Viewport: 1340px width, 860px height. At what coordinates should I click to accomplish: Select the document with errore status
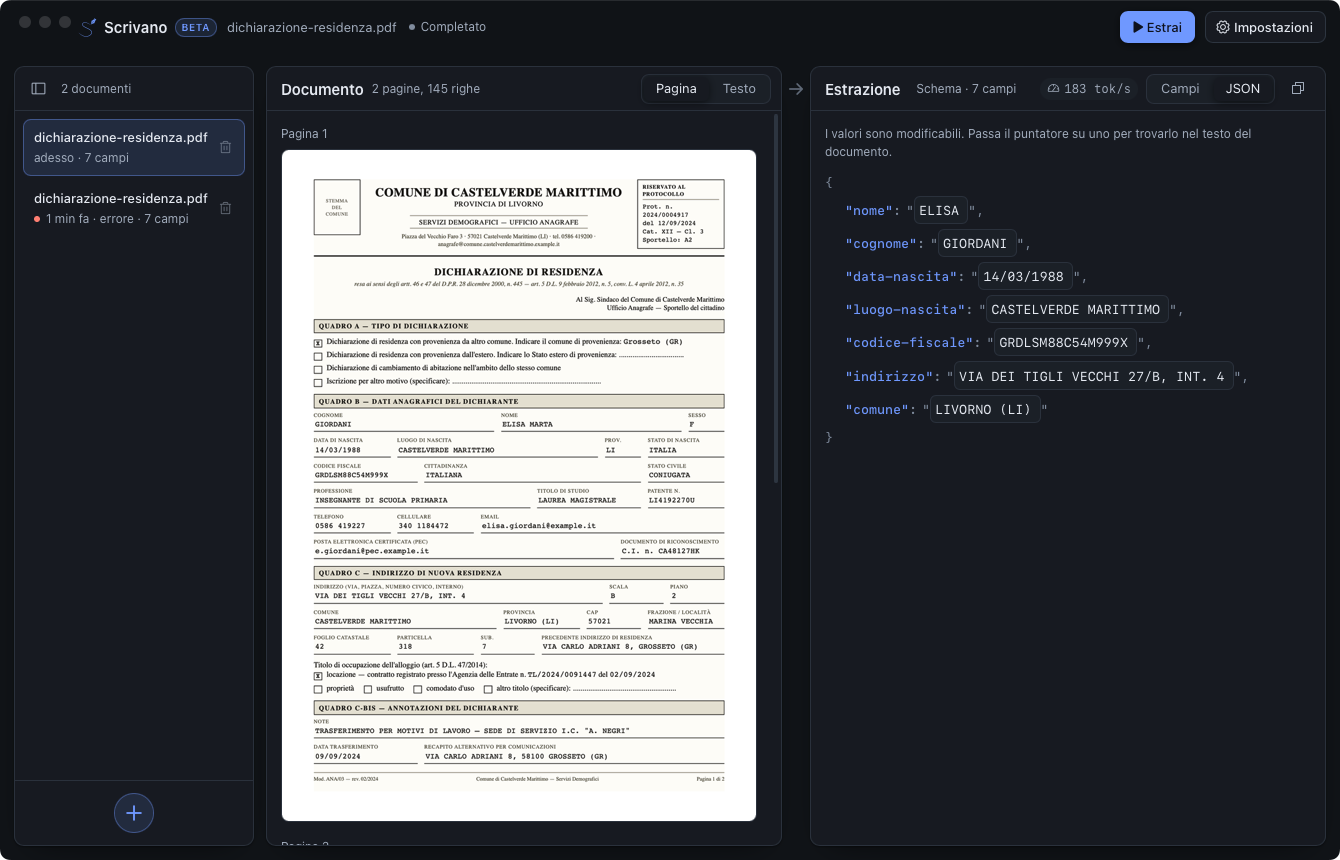pos(134,208)
